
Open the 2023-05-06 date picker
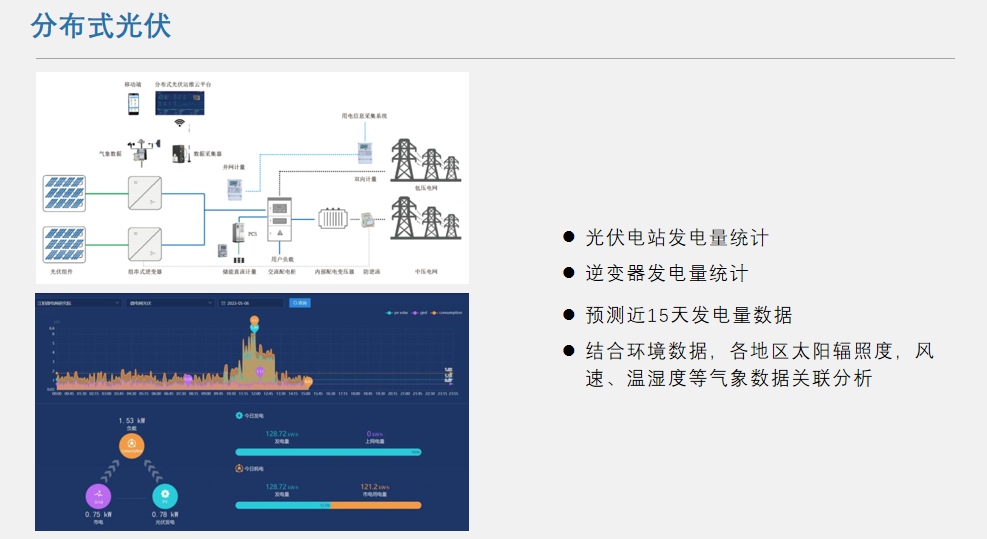click(252, 302)
